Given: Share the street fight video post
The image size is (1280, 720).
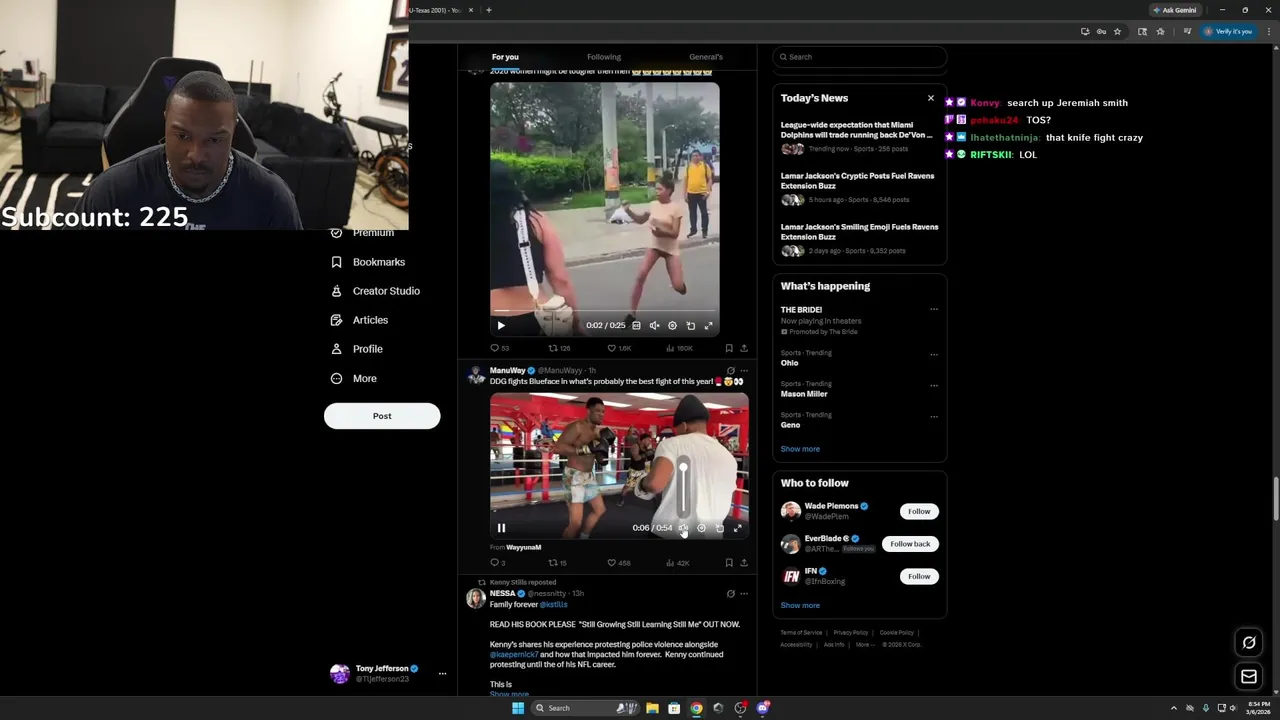Looking at the screenshot, I should click(744, 348).
